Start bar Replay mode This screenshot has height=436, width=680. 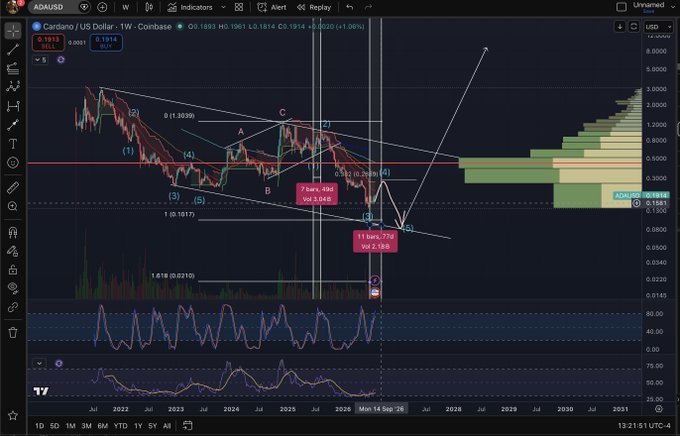click(314, 7)
